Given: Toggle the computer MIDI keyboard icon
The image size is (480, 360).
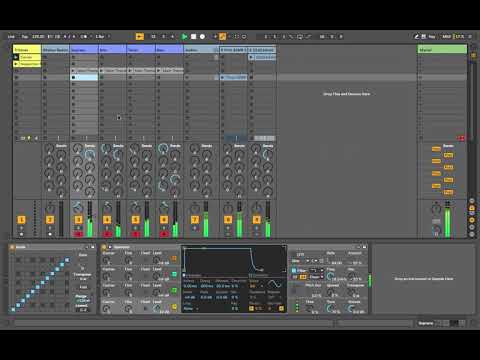Looking at the screenshot, I should [424, 36].
